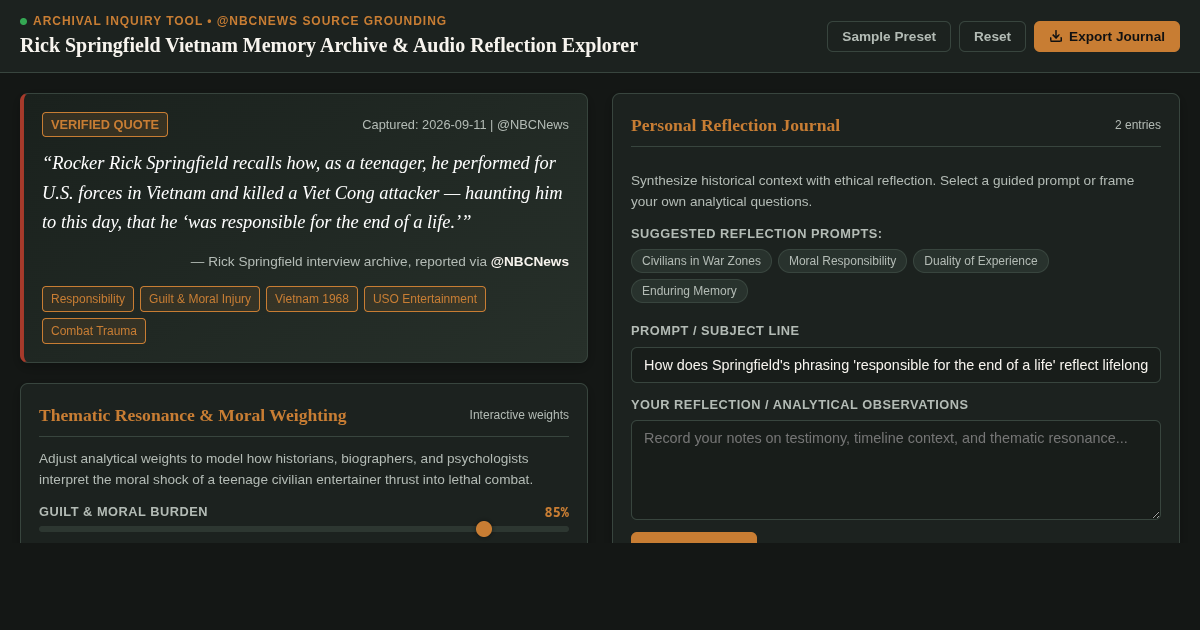Click the Export Journal button label
This screenshot has width=1200, height=630.
click(x=1117, y=36)
